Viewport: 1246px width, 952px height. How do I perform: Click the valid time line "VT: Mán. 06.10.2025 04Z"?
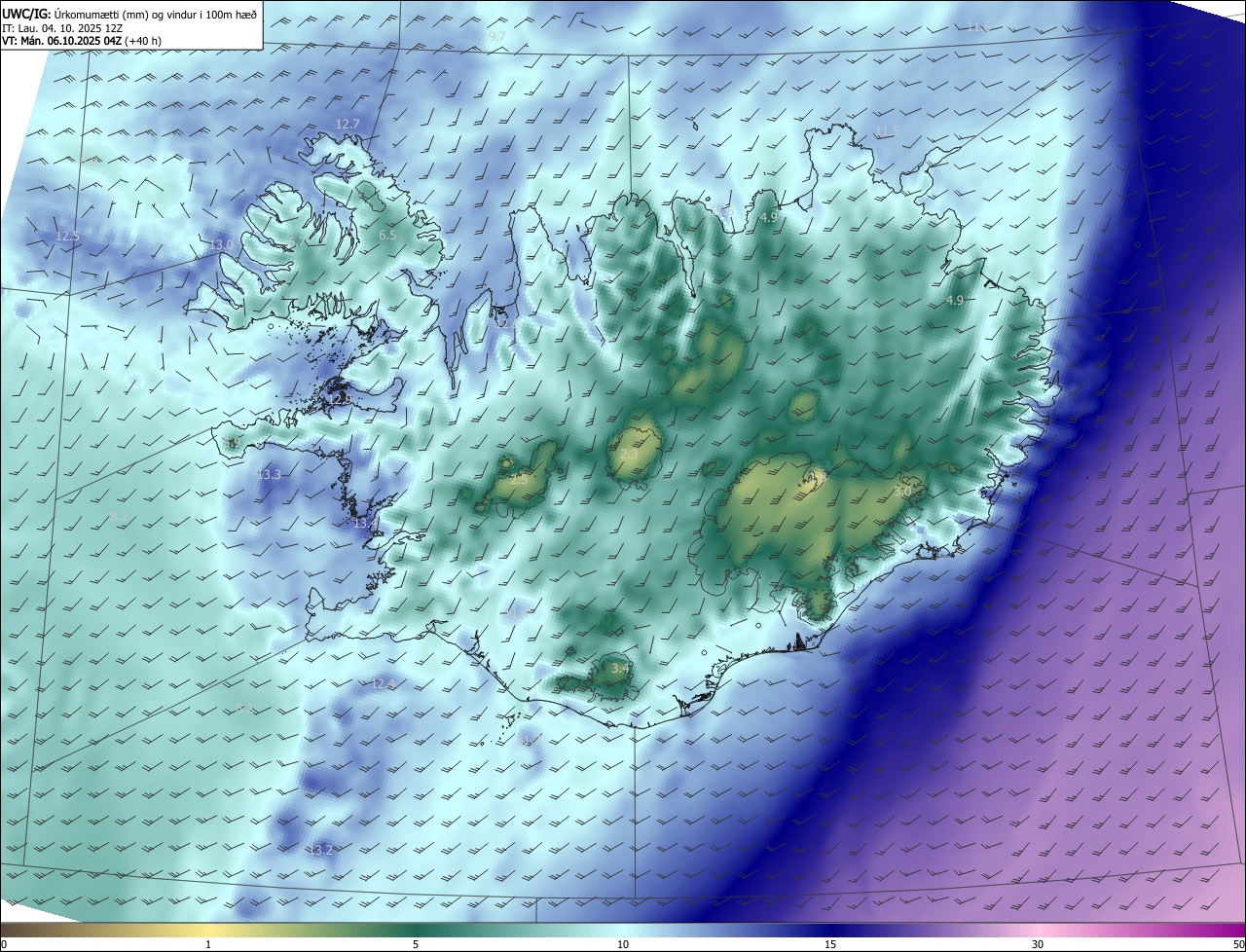(61, 42)
